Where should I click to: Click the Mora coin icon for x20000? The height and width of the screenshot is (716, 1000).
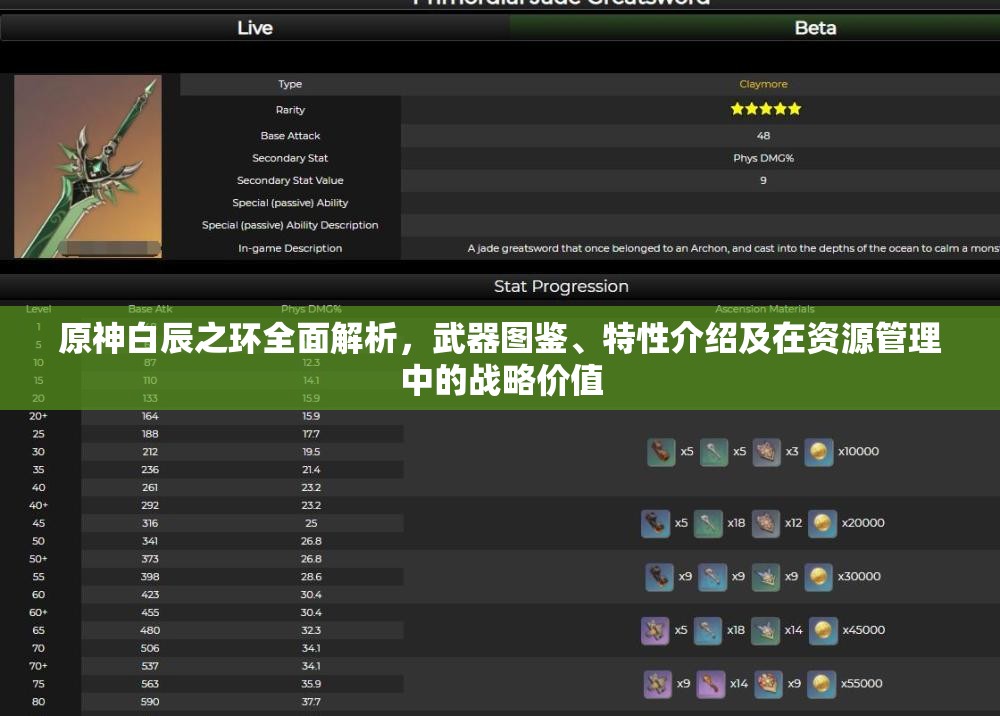point(823,523)
